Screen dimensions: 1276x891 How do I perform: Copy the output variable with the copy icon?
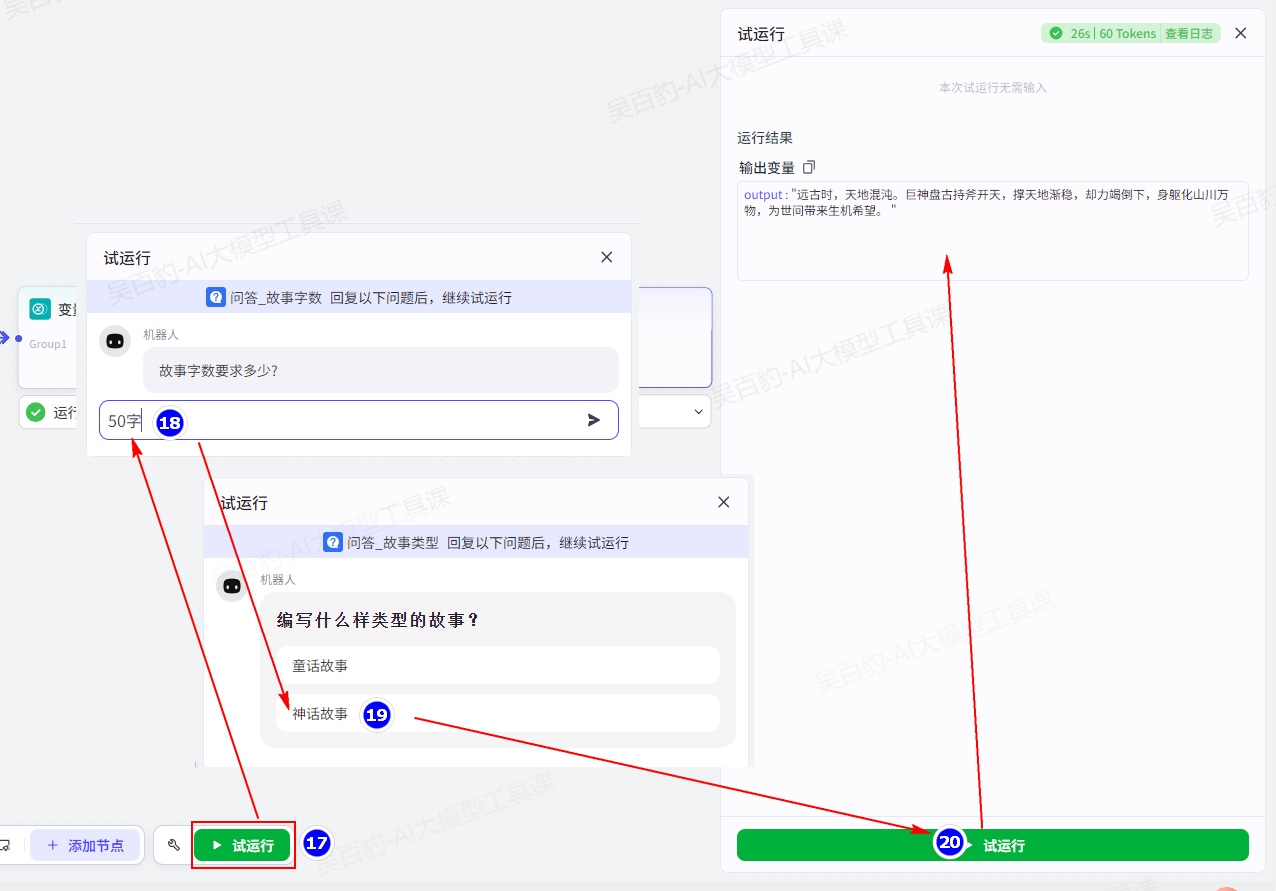click(810, 167)
